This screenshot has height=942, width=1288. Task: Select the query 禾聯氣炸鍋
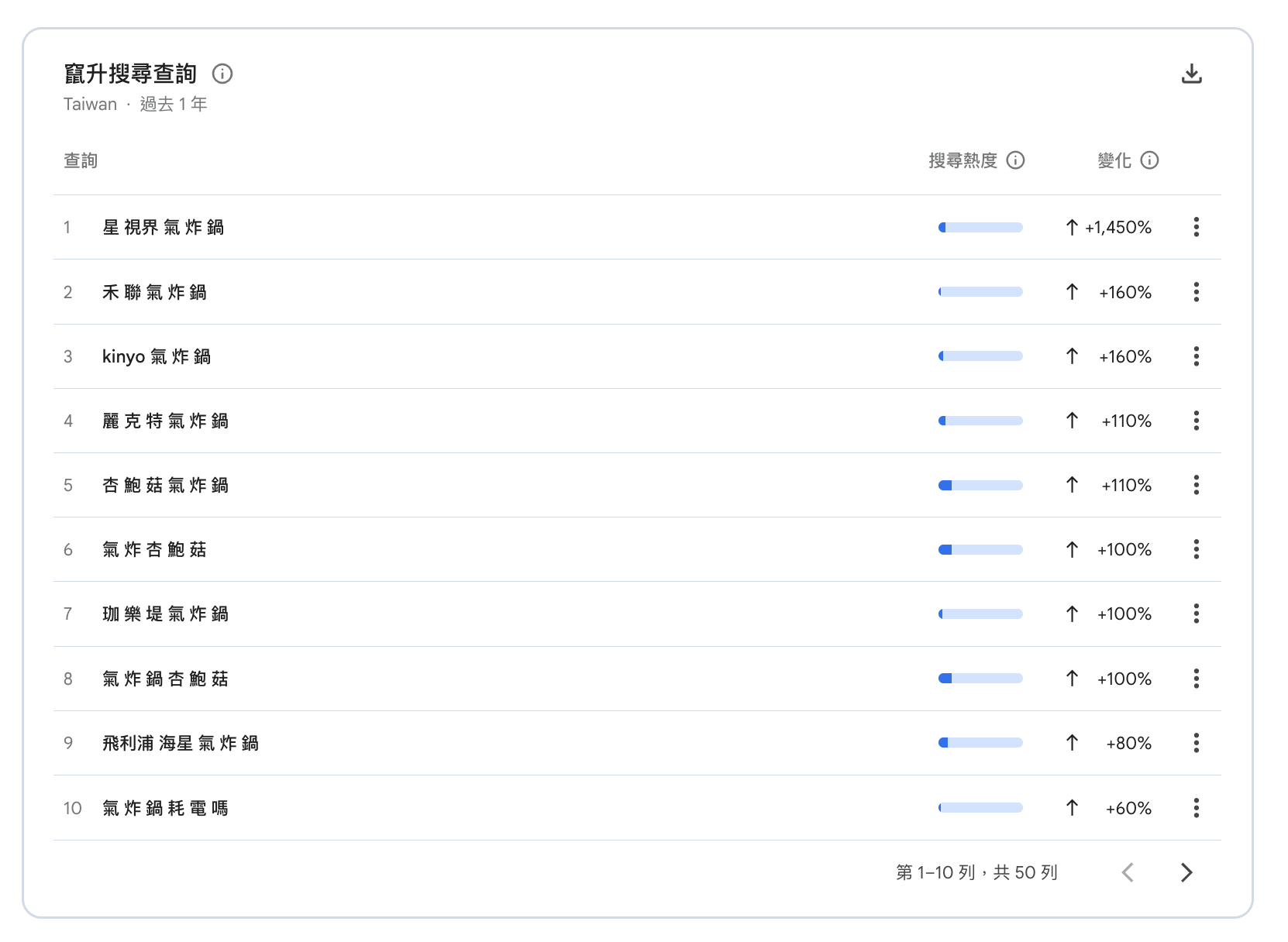tap(154, 292)
